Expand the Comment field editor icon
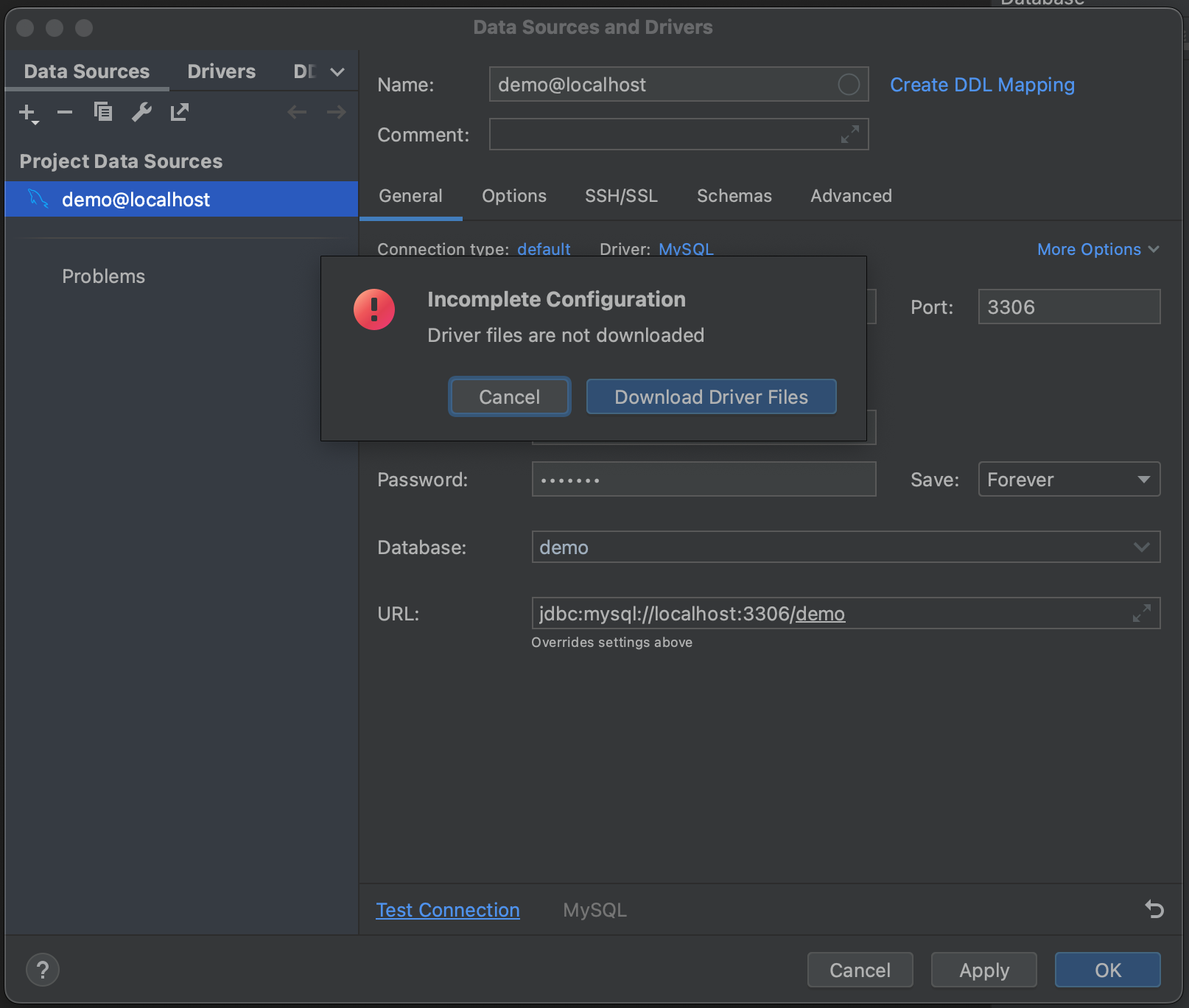This screenshot has width=1189, height=1008. [x=850, y=135]
